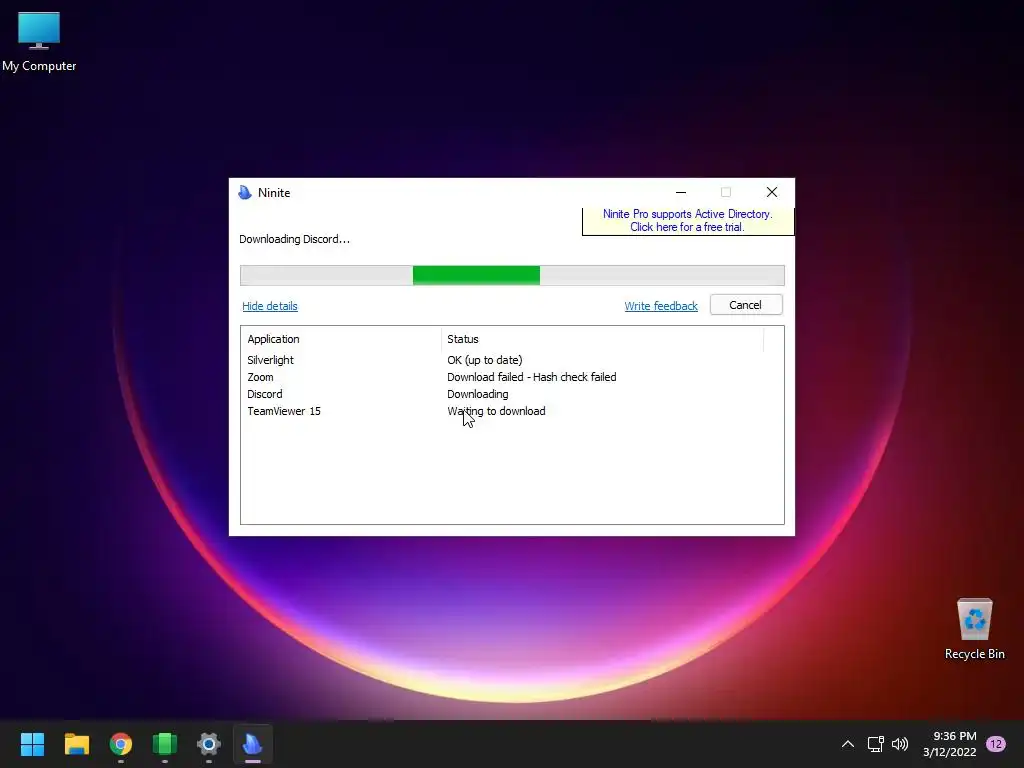Click the Hide details link
The image size is (1024, 768).
click(270, 306)
